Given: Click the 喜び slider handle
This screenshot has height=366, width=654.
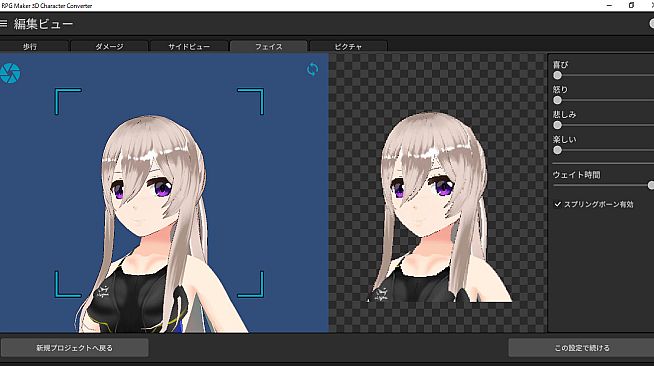Looking at the screenshot, I should click(x=557, y=75).
